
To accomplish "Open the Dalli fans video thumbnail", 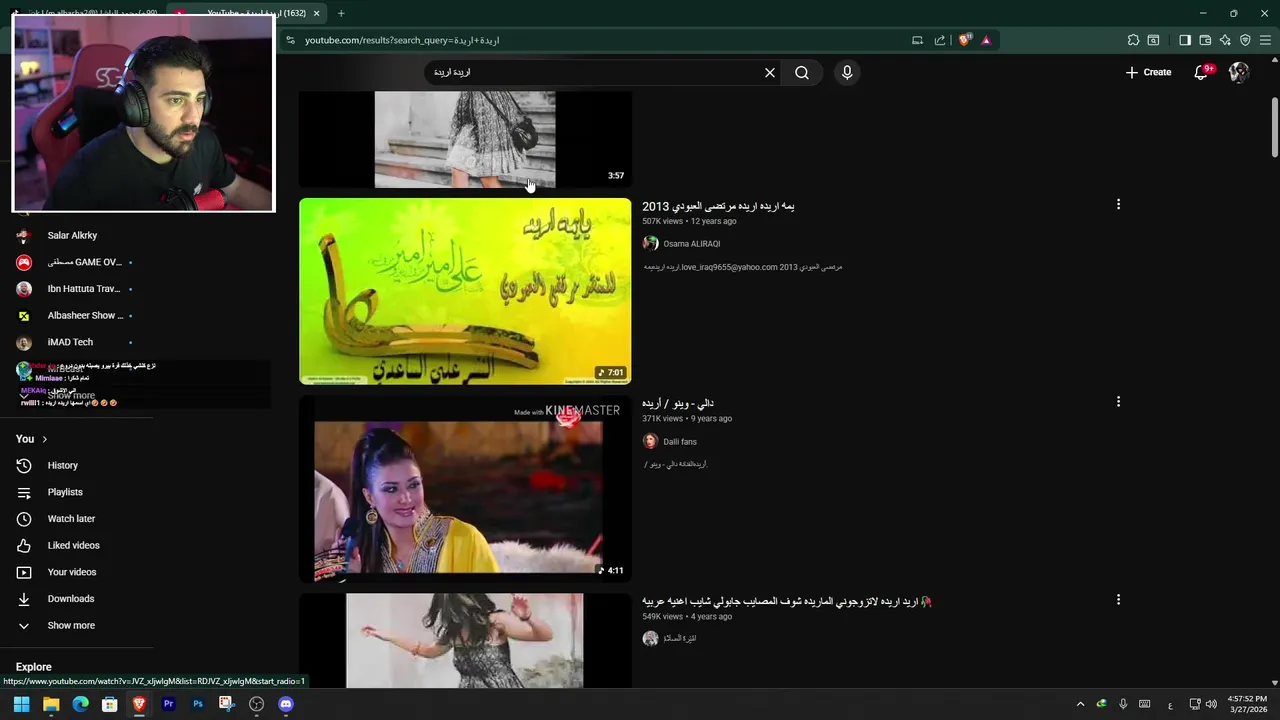I will click(465, 489).
